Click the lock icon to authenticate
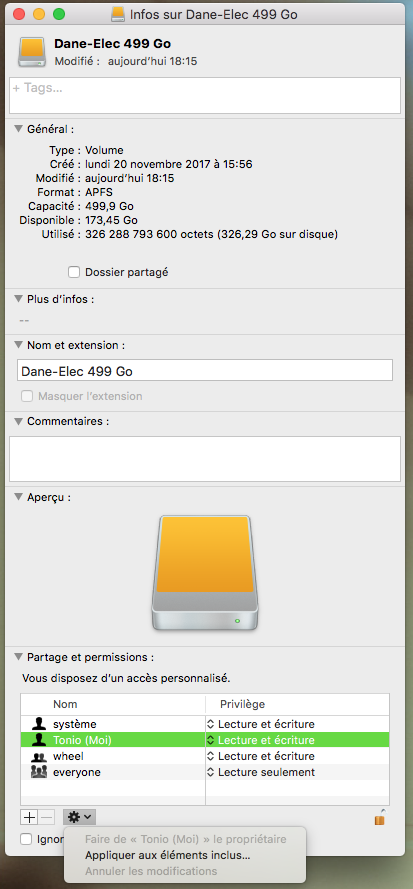The height and width of the screenshot is (889, 413). point(380,818)
